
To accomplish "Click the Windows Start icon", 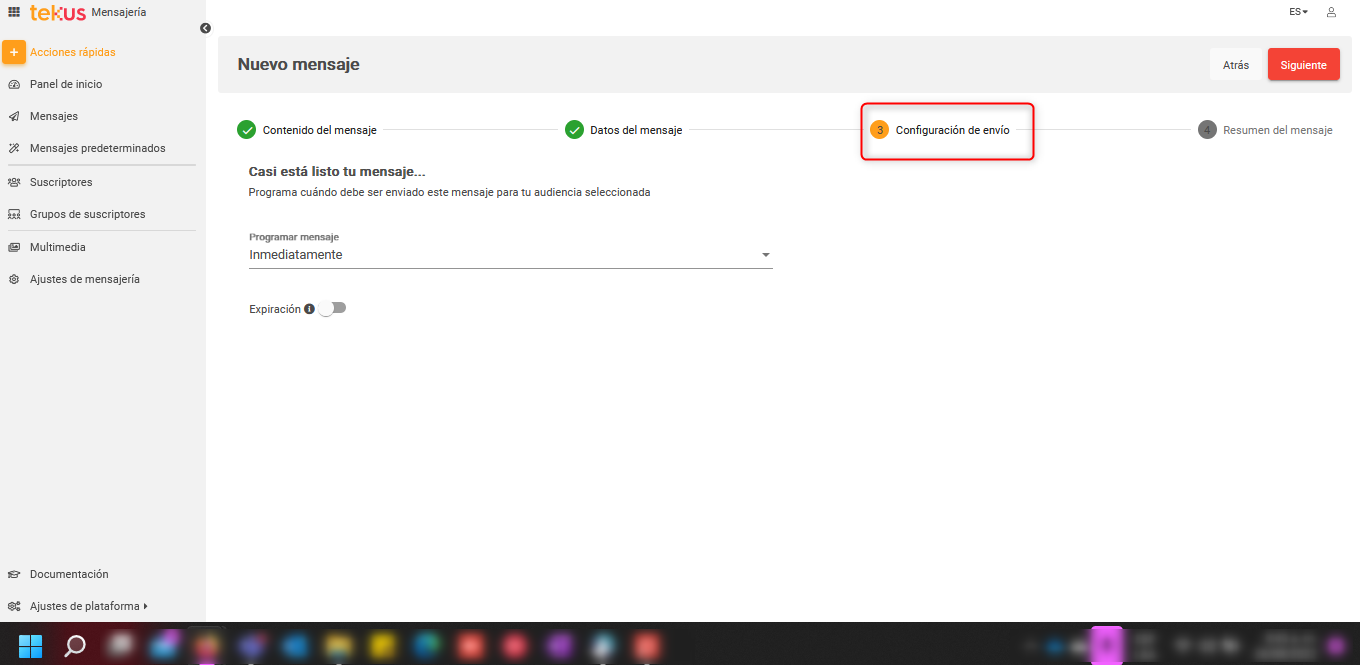I will 30,645.
